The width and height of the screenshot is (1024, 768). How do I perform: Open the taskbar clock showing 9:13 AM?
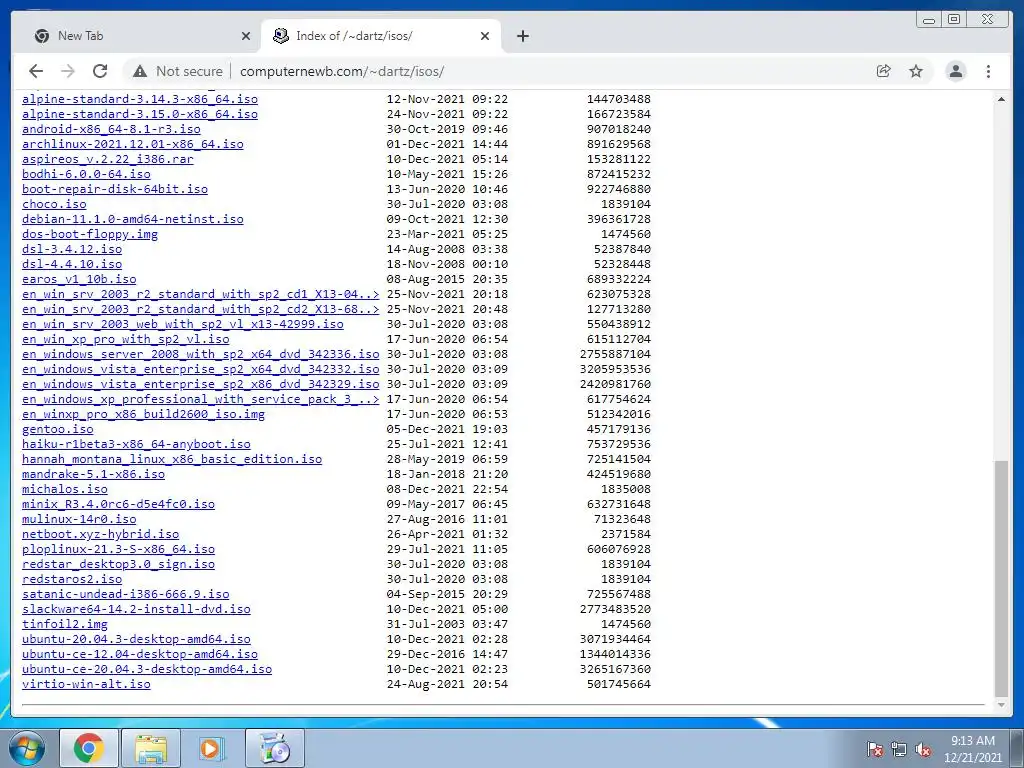(972, 749)
